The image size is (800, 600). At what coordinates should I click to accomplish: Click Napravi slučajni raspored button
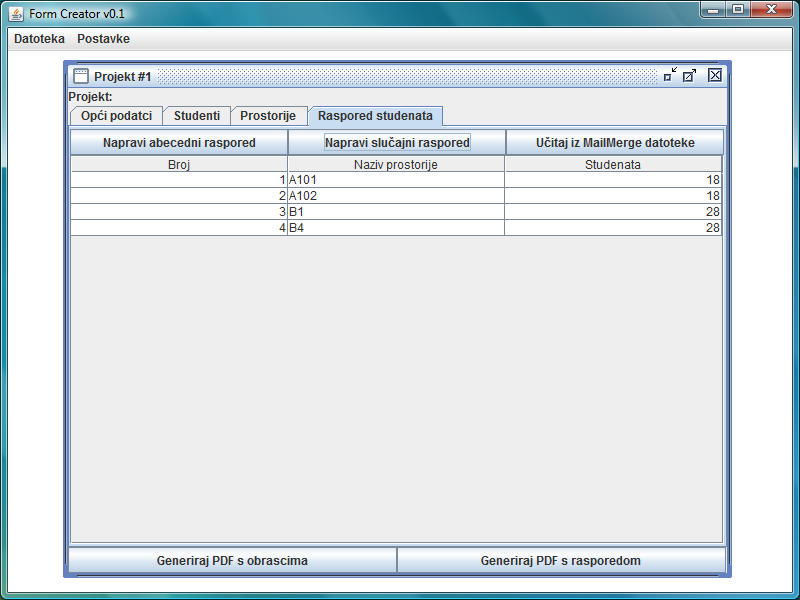[397, 143]
